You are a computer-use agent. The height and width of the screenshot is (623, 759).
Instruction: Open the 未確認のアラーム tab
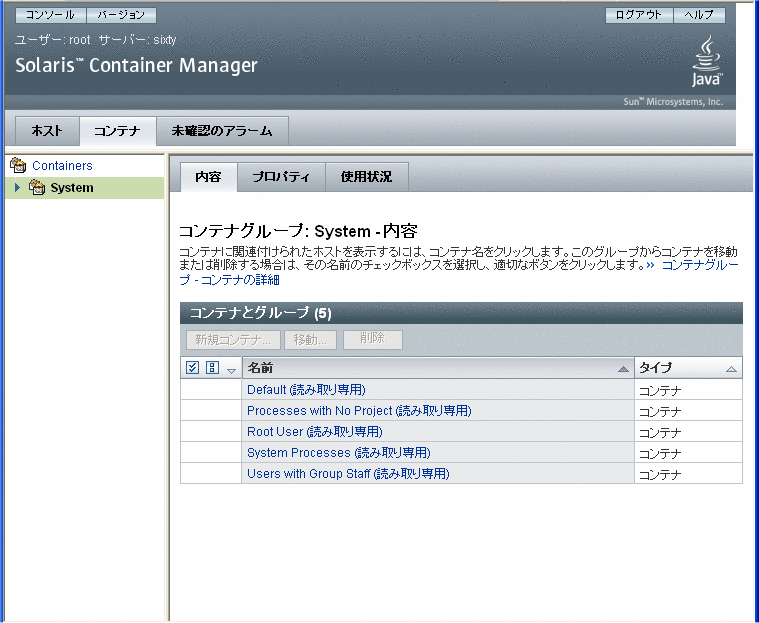(222, 131)
